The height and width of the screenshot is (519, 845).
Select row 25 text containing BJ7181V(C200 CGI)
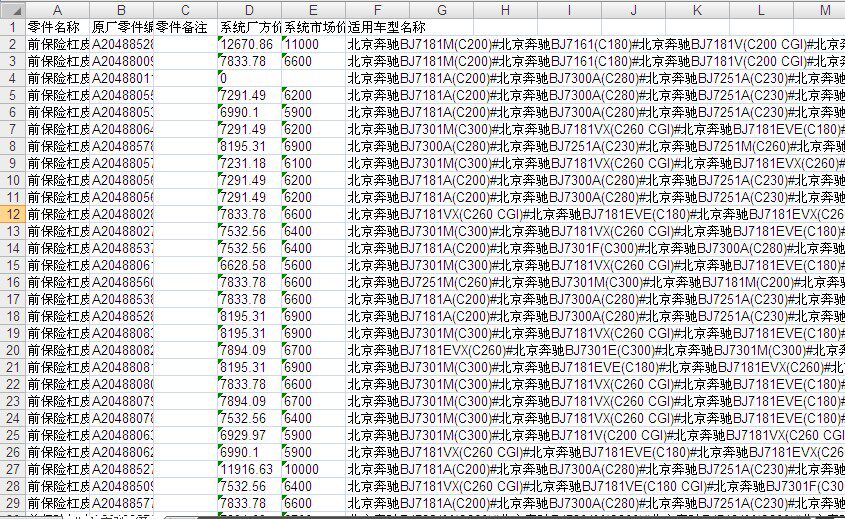596,435
